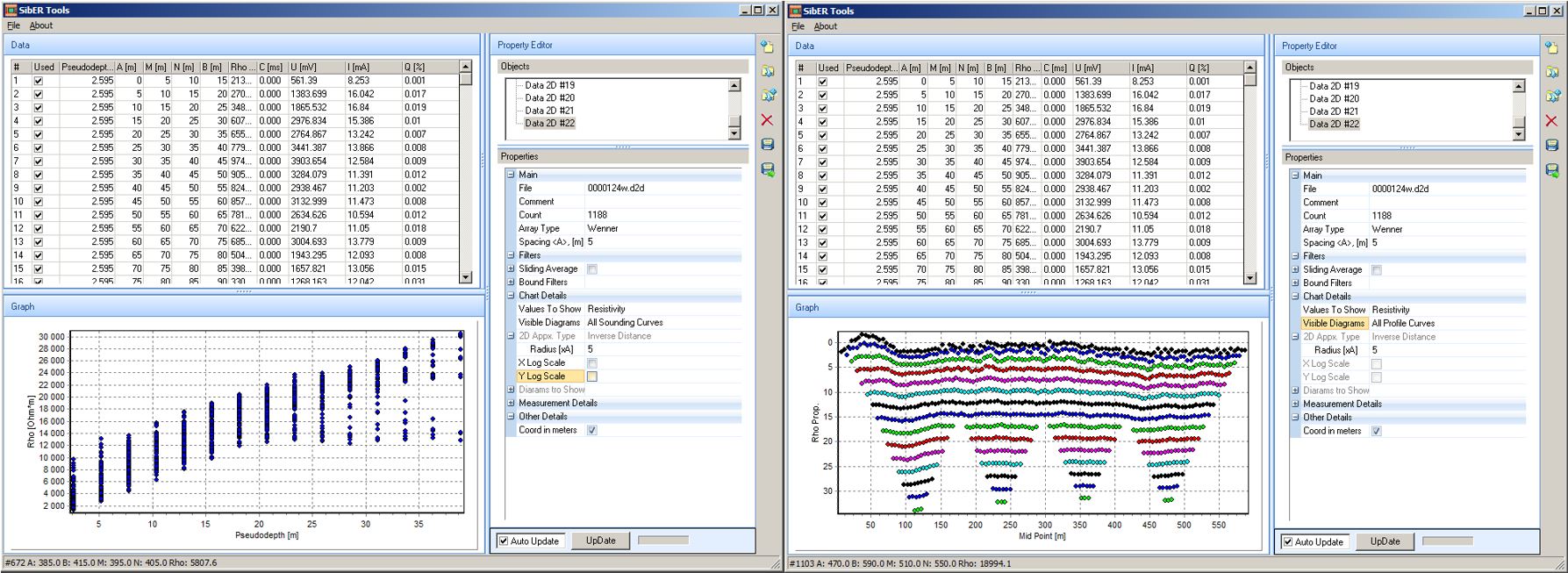Toggle Coord in meters checkbox, left window
The height and width of the screenshot is (573, 1568).
[592, 430]
